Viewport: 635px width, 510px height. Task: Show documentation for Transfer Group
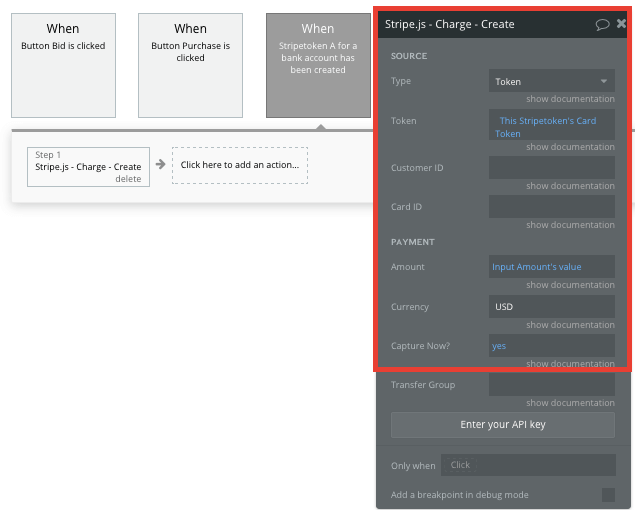coord(570,403)
